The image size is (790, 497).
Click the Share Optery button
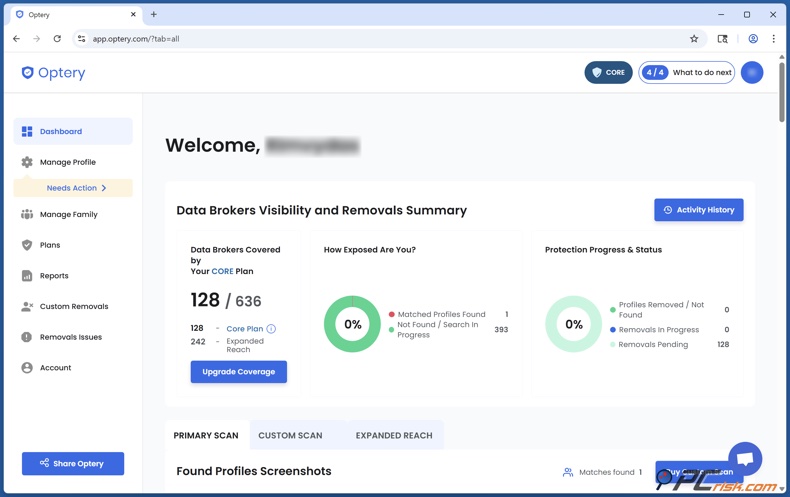[x=73, y=464]
